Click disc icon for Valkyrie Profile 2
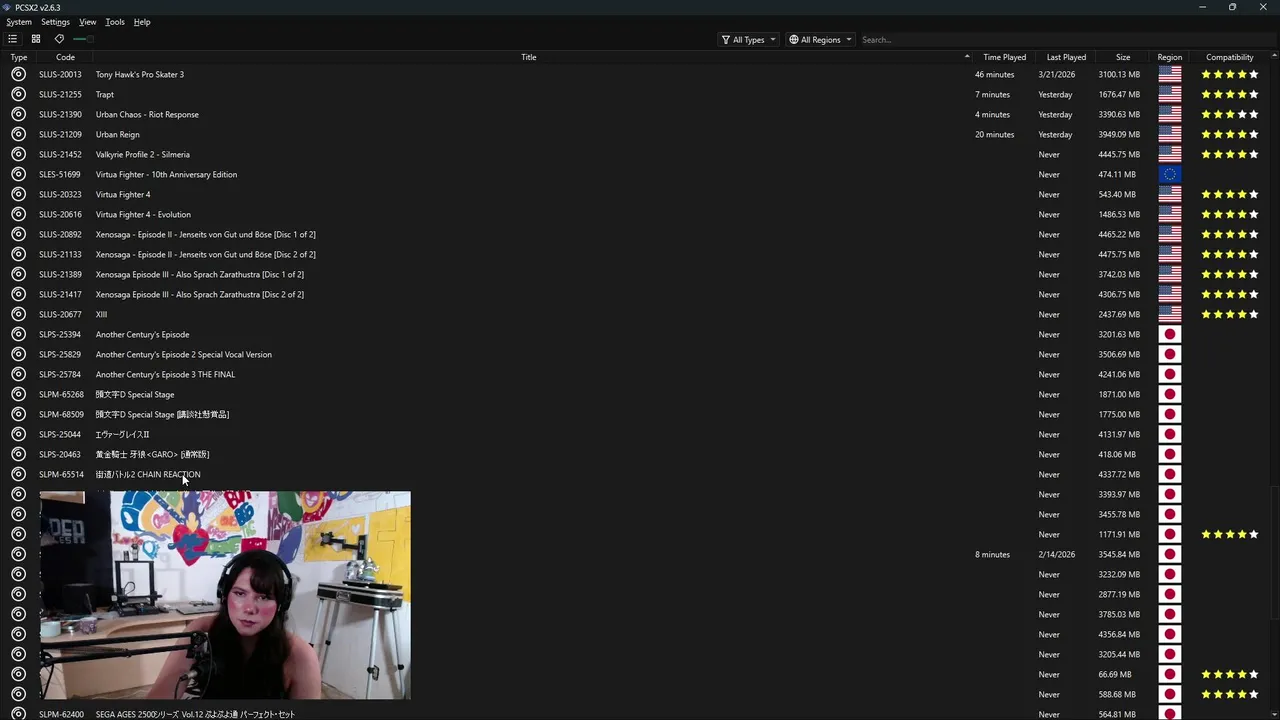The height and width of the screenshot is (720, 1280). (x=18, y=154)
